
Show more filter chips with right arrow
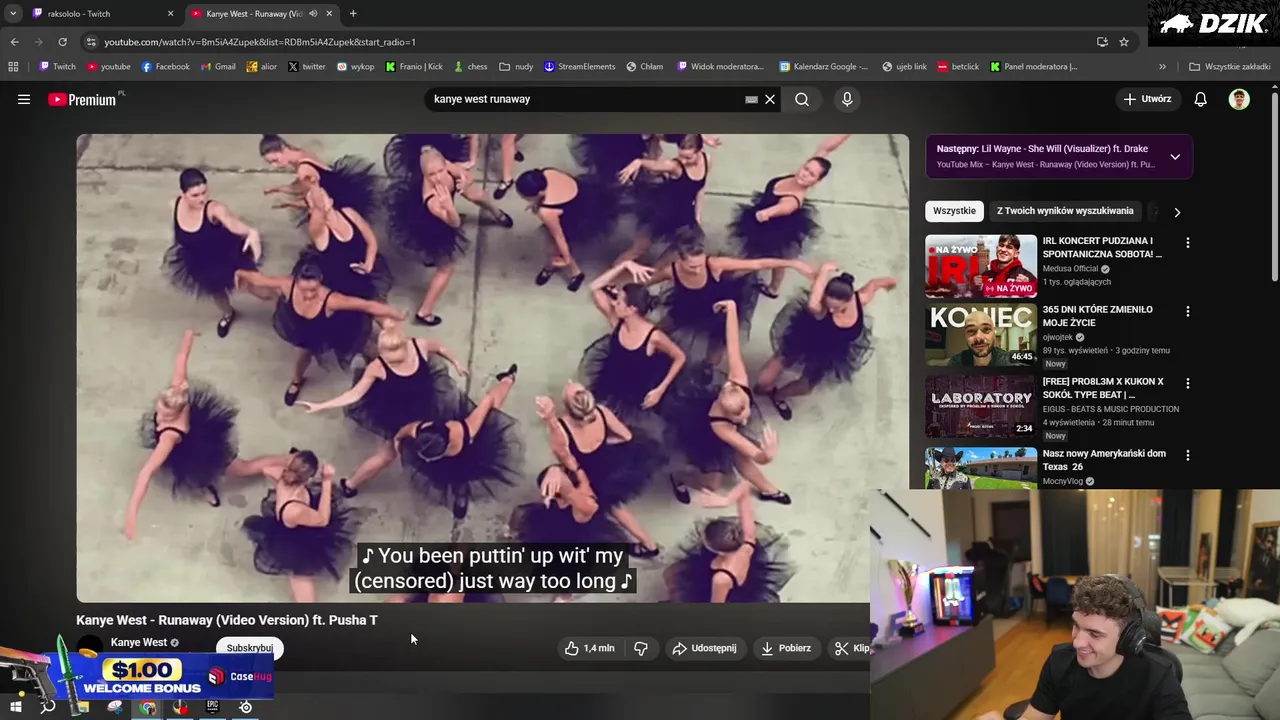[x=1177, y=212]
